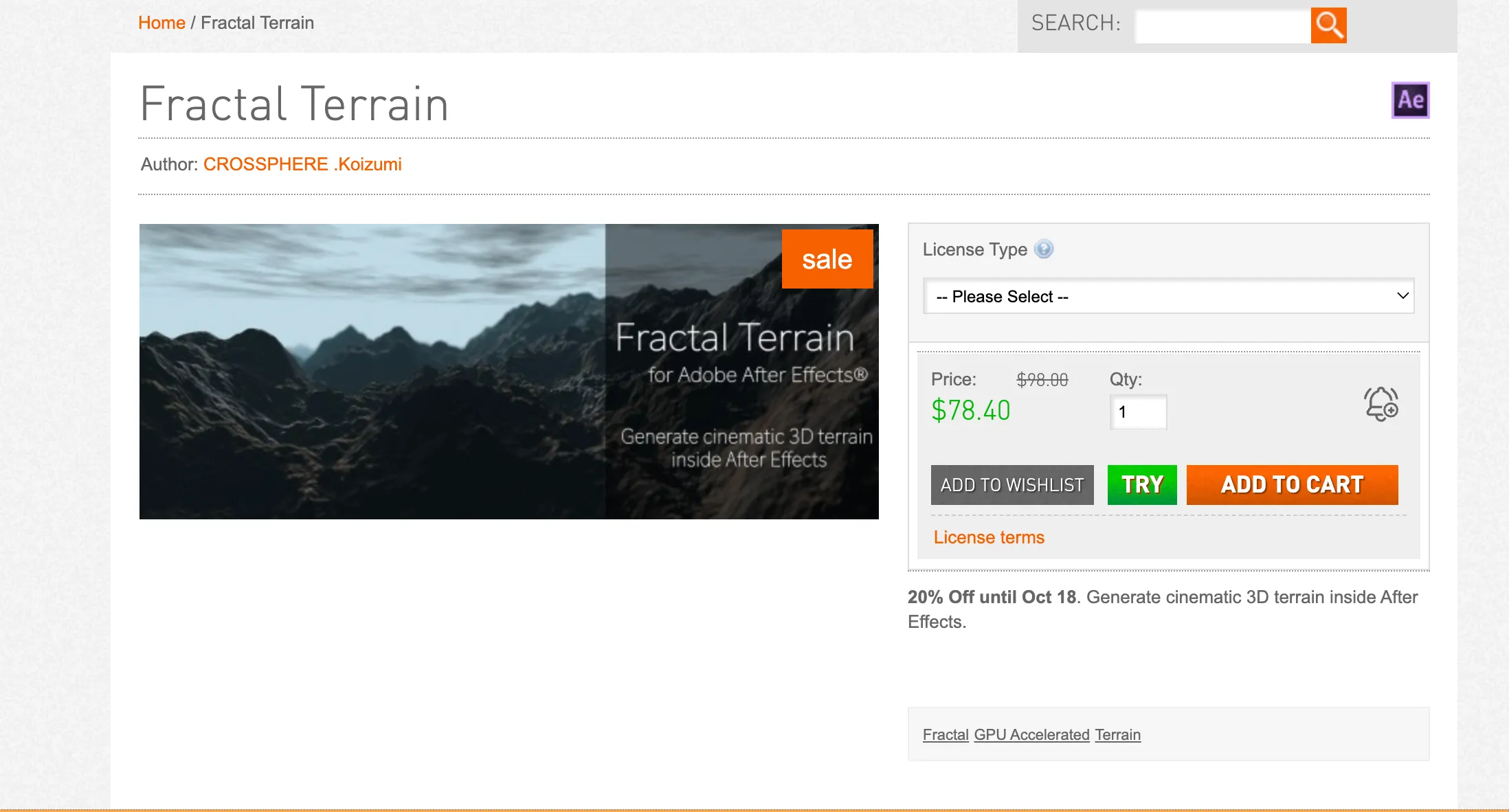Click the License Type help icon
The height and width of the screenshot is (812, 1509).
coord(1043,249)
